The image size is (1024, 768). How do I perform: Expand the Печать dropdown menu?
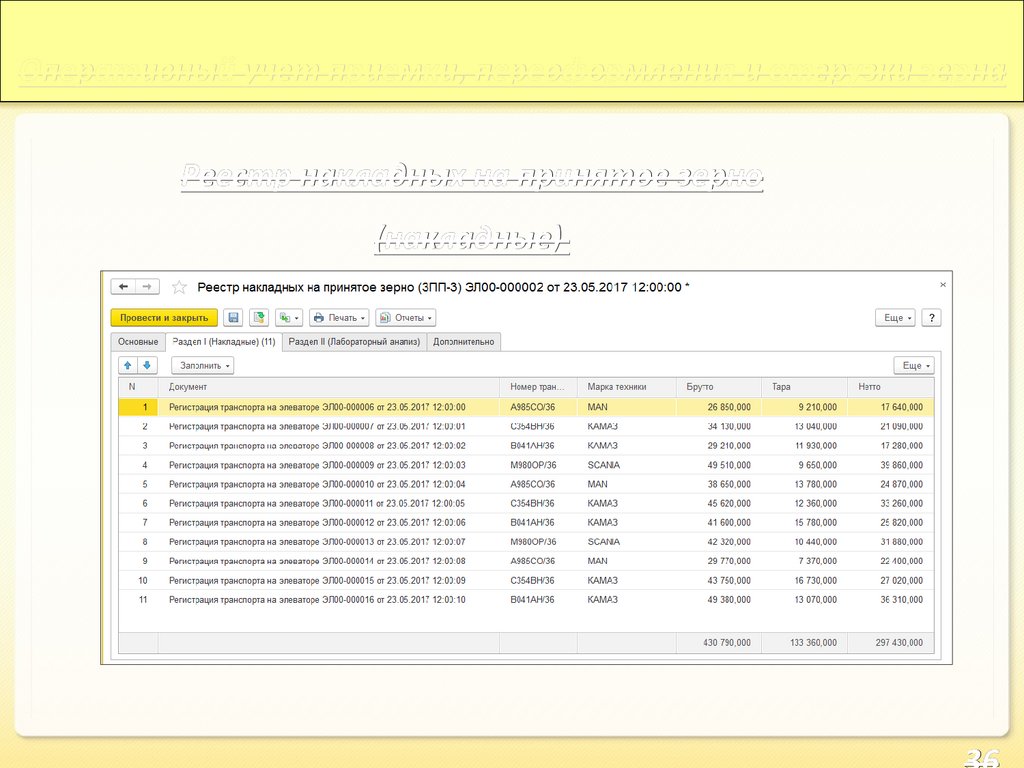339,318
